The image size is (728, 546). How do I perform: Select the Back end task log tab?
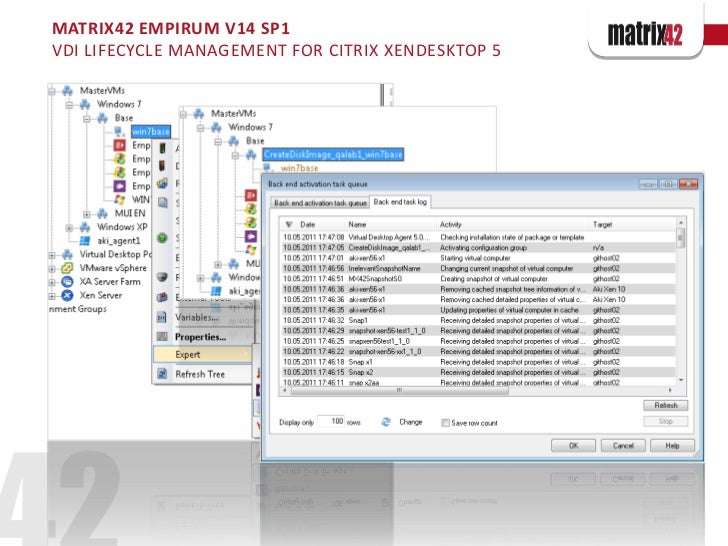(x=400, y=202)
